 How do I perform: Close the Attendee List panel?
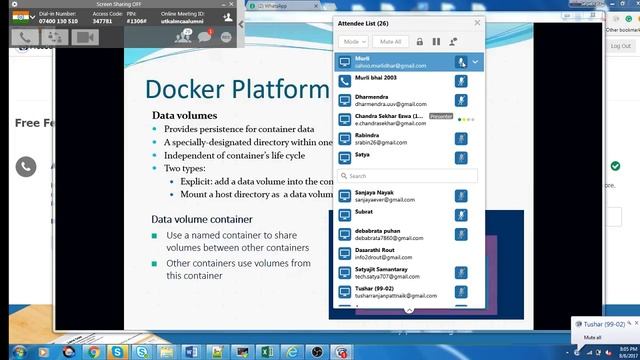coord(477,23)
